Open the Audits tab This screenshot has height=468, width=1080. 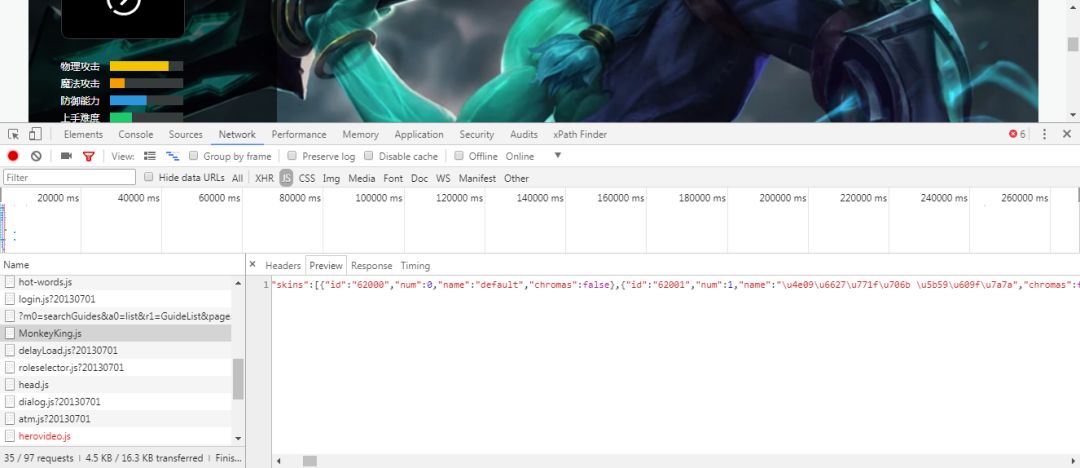(523, 134)
